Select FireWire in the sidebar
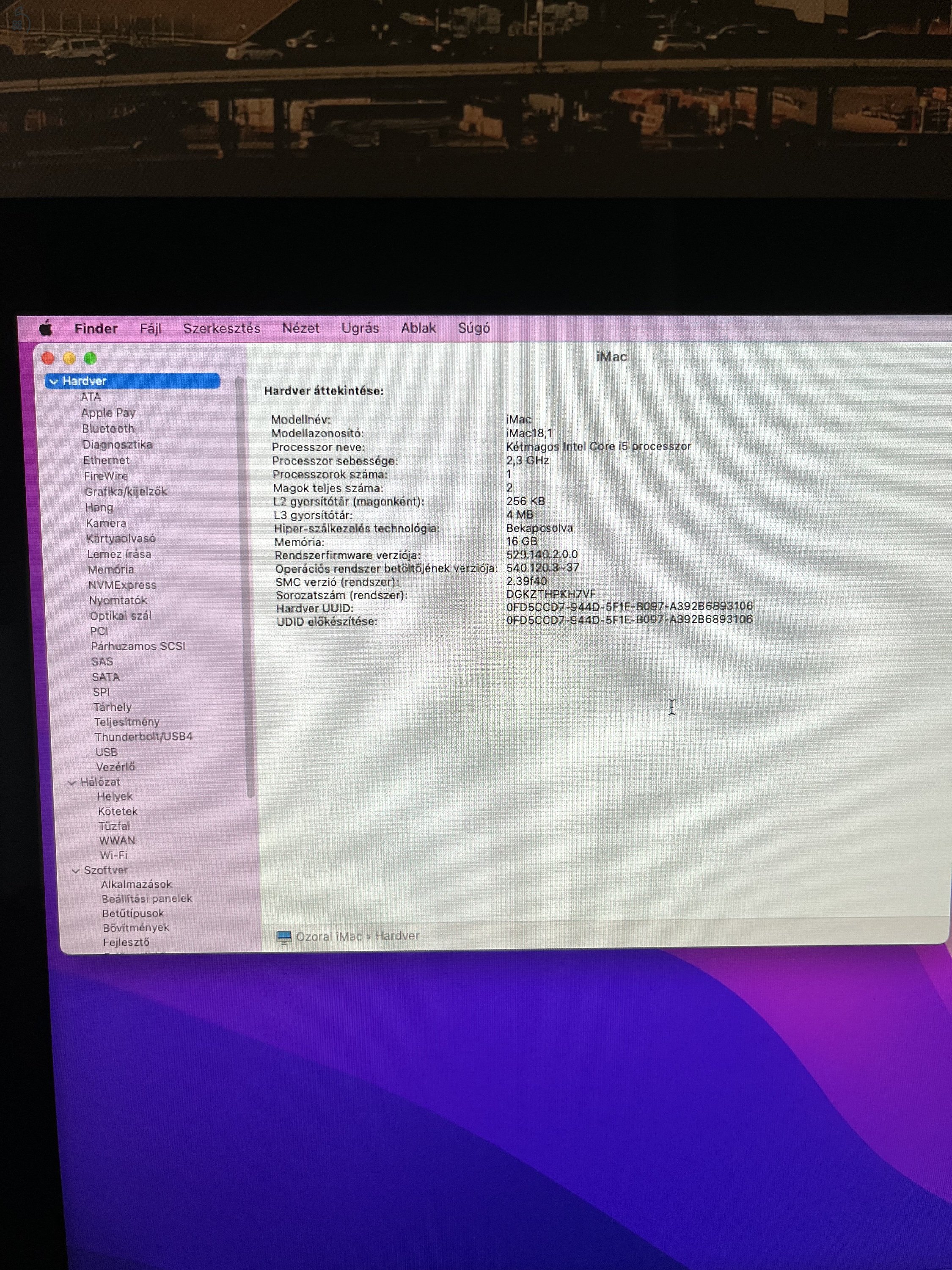 click(x=106, y=476)
